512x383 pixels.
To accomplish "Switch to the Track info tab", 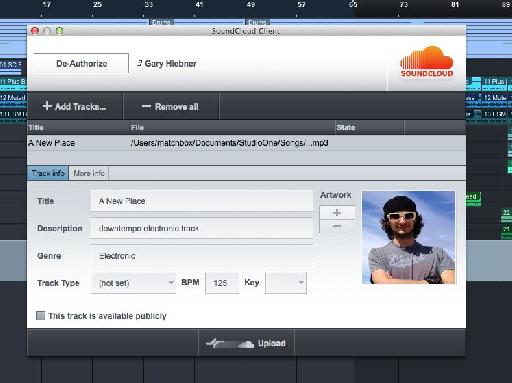I will [48, 173].
